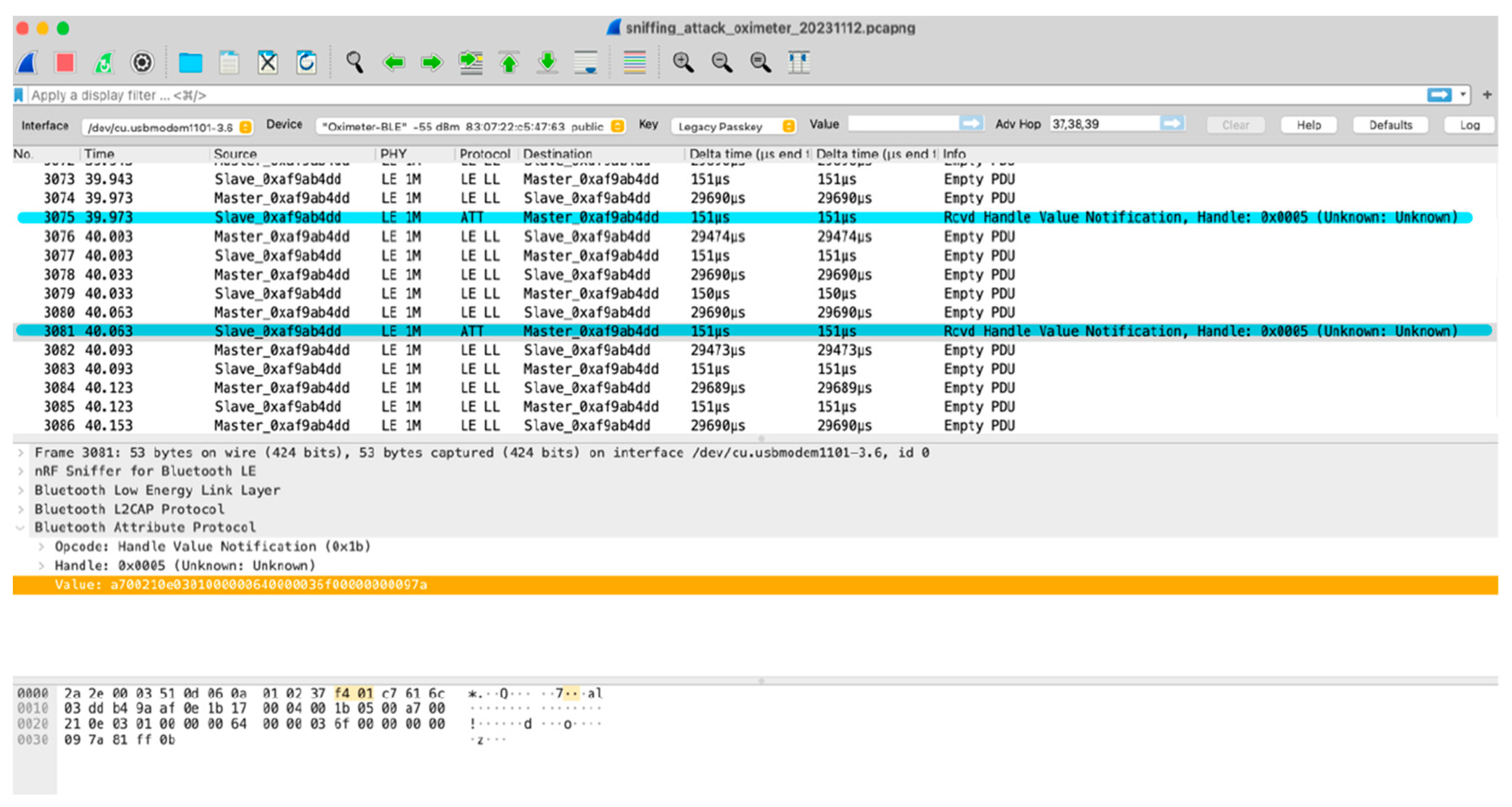
Task: Click the Zoom in magnifier icon
Action: (683, 62)
